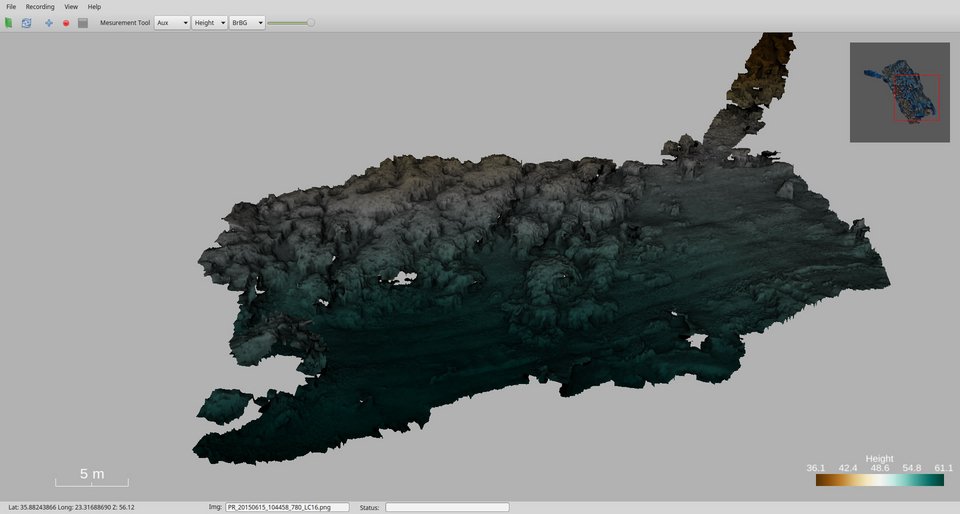Open the BrBG colormap dropdown
This screenshot has width=960, height=514.
coord(247,22)
